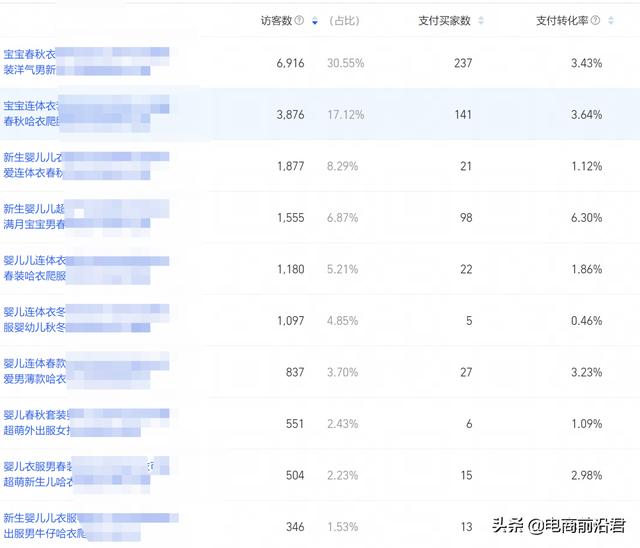640x548 pixels.
Task: Click the conversion rate 1.86%
Action: [x=587, y=269]
